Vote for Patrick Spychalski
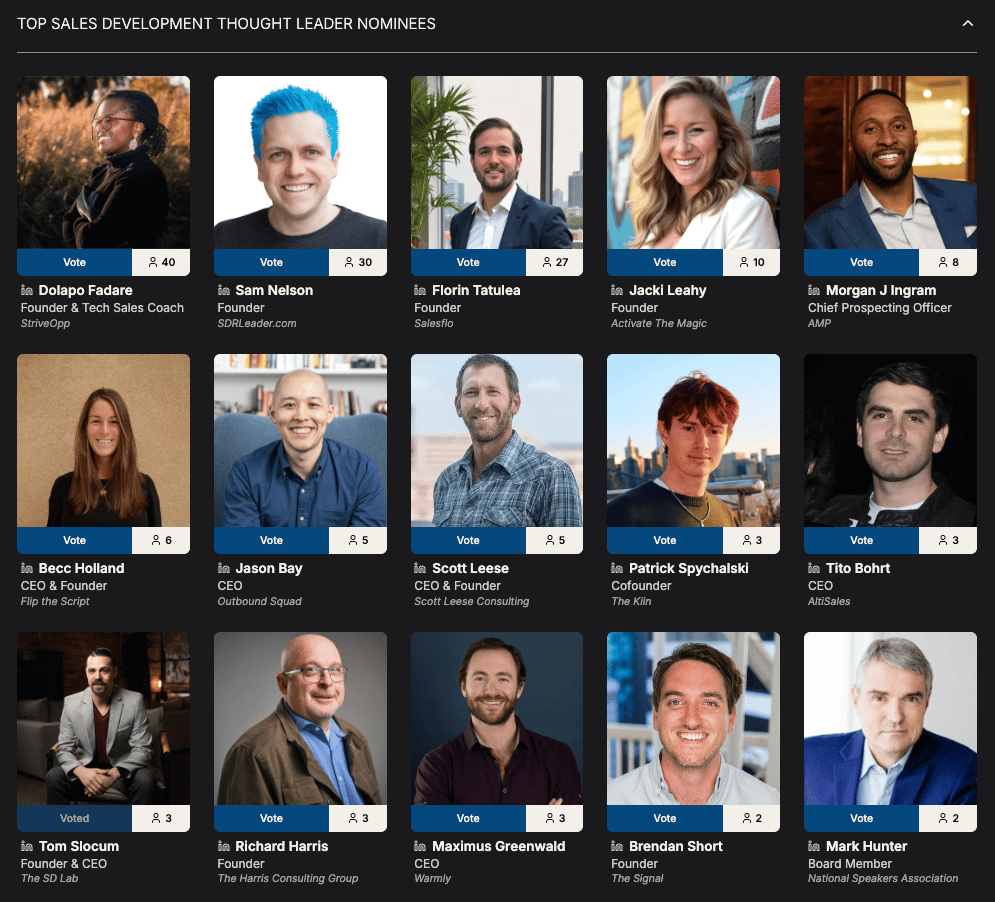 665,540
